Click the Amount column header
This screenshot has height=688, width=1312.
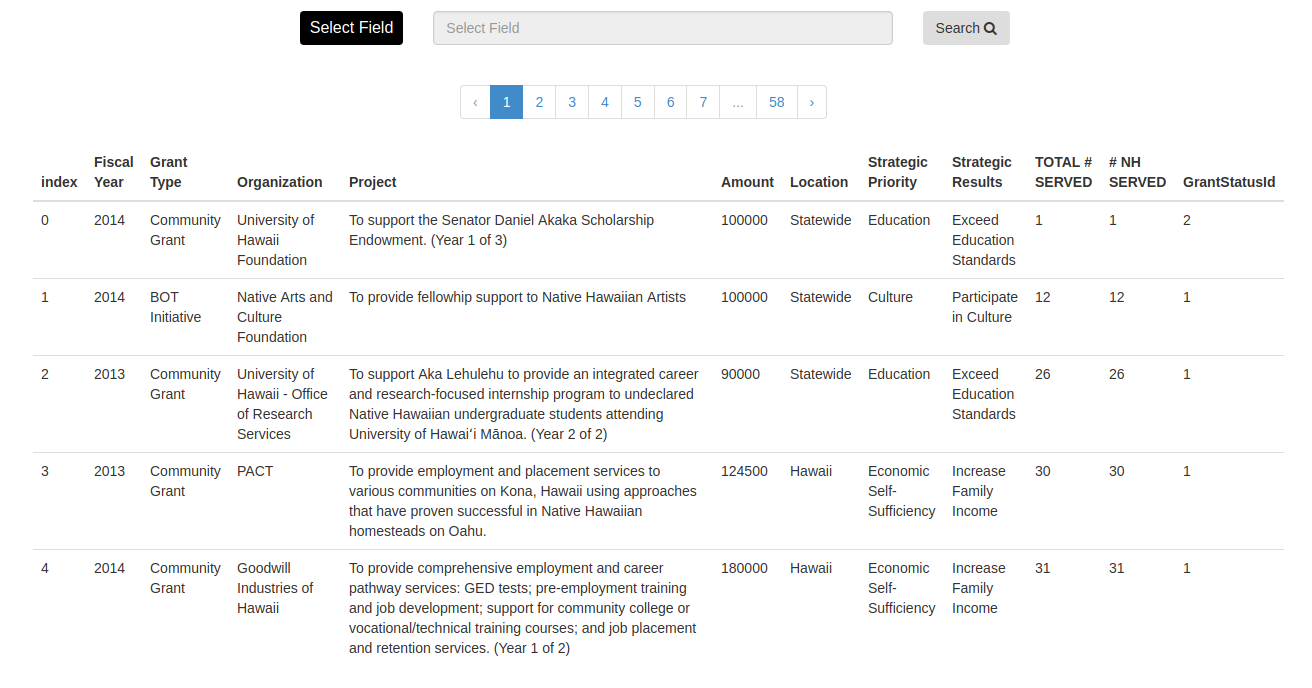(x=747, y=182)
